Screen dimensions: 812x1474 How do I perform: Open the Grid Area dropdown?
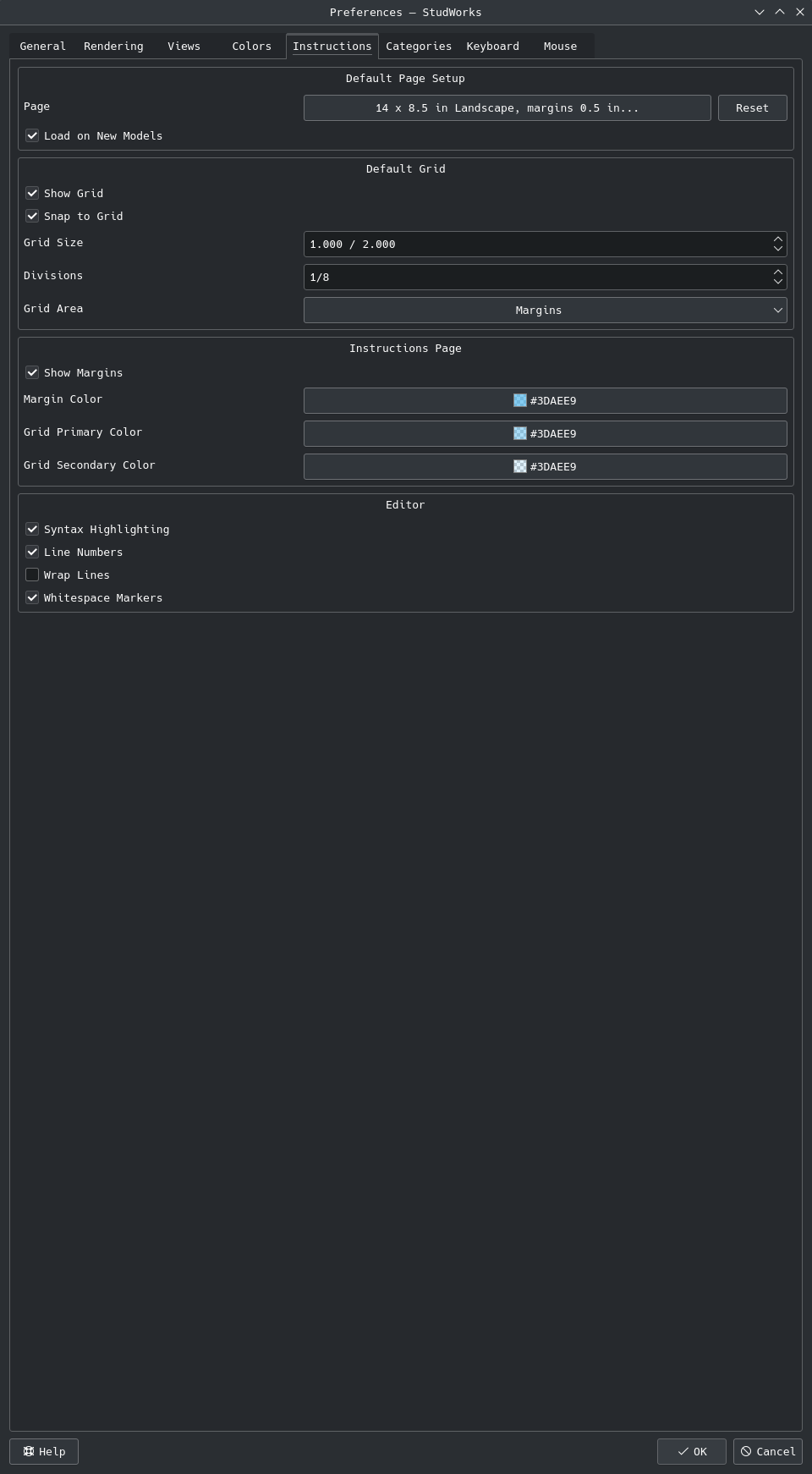pos(545,310)
